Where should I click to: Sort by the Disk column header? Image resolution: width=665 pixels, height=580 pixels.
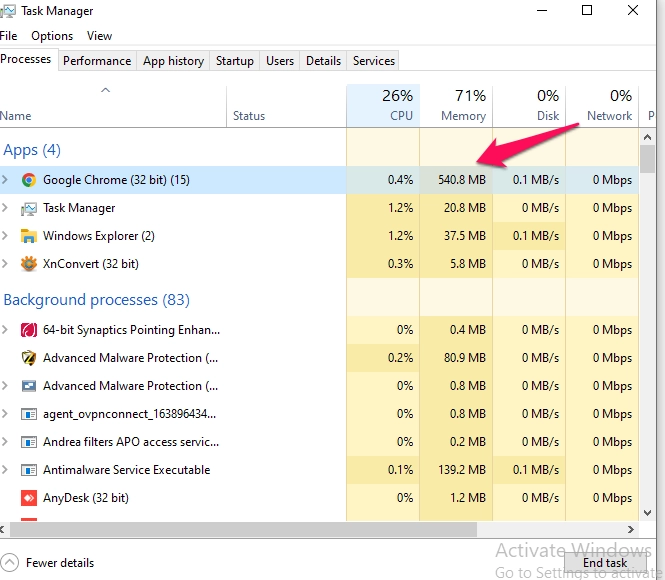coord(529,106)
